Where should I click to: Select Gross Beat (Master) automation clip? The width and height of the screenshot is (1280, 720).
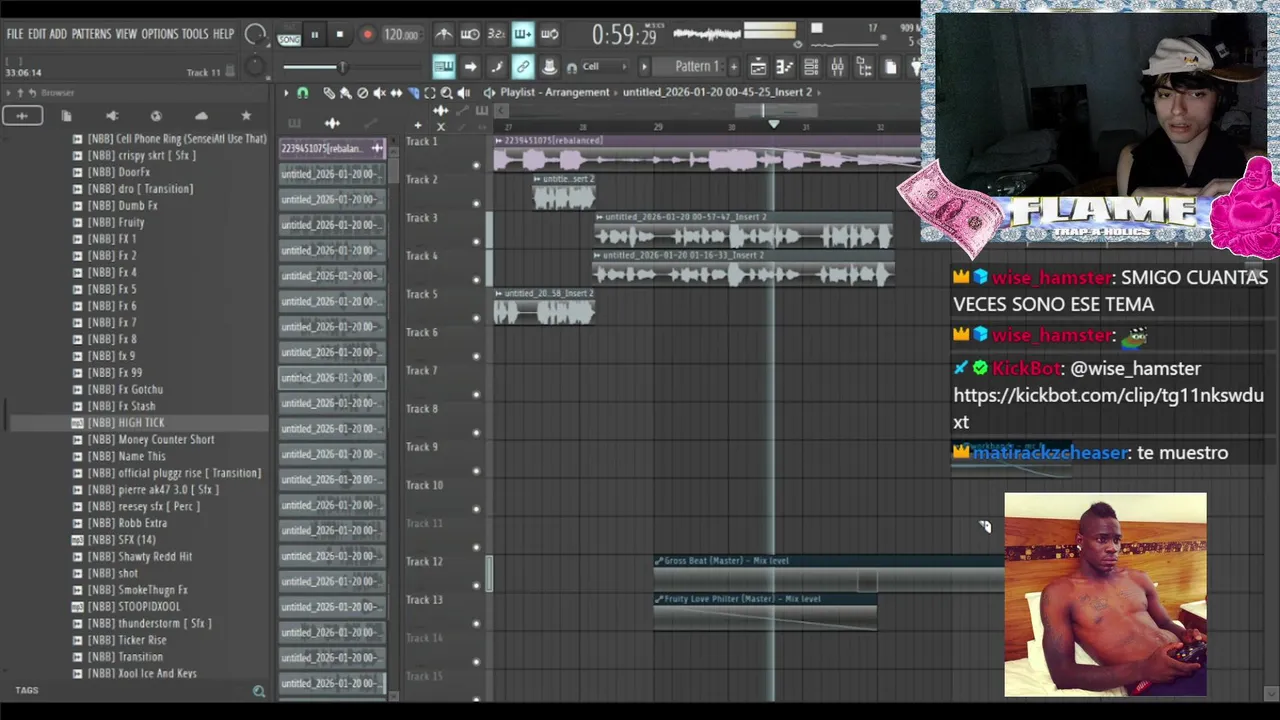pos(828,574)
